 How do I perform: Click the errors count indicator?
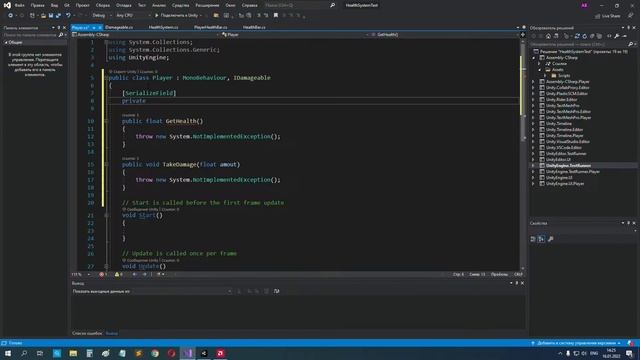click(103, 274)
